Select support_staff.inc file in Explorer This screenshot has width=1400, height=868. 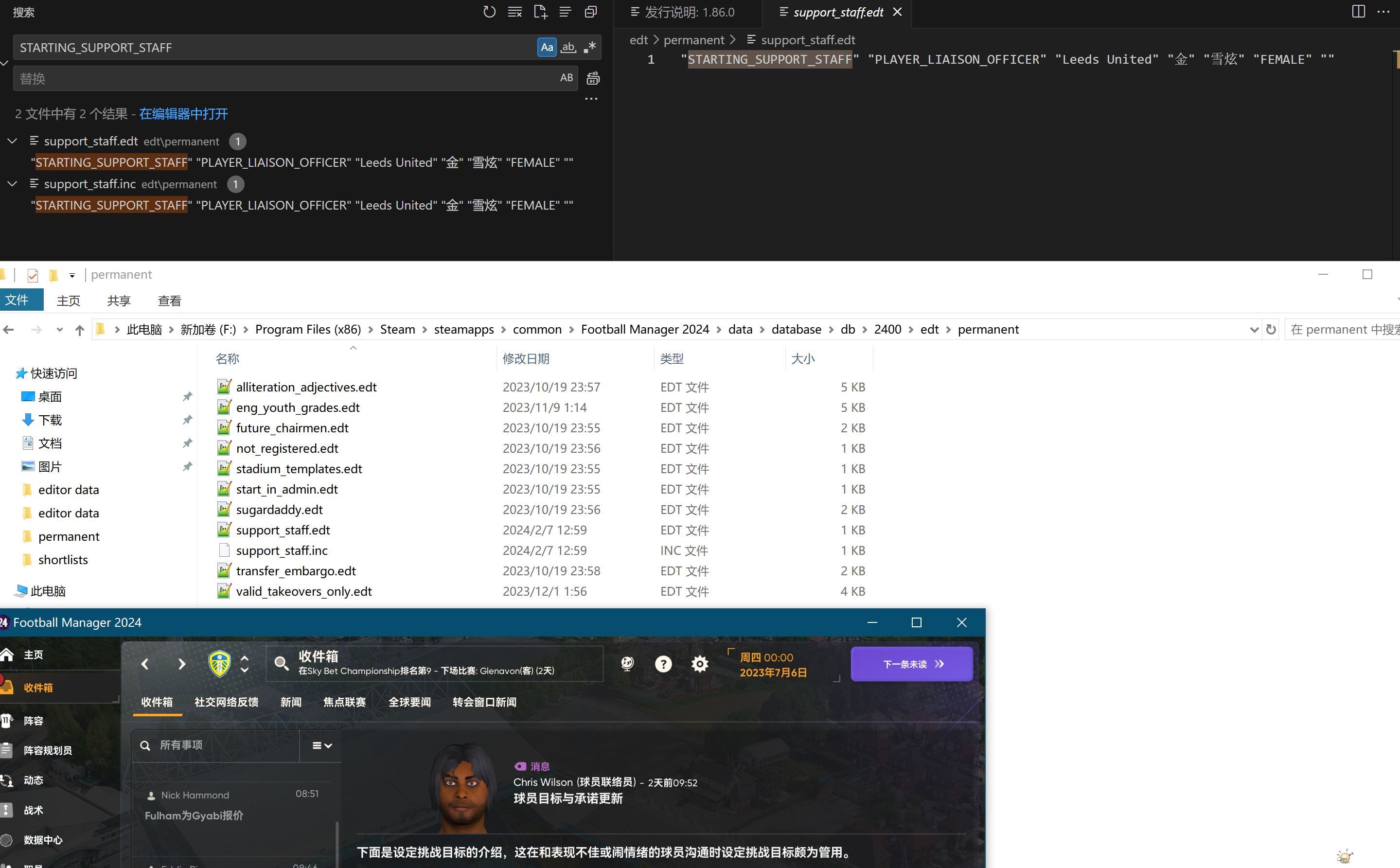[281, 550]
